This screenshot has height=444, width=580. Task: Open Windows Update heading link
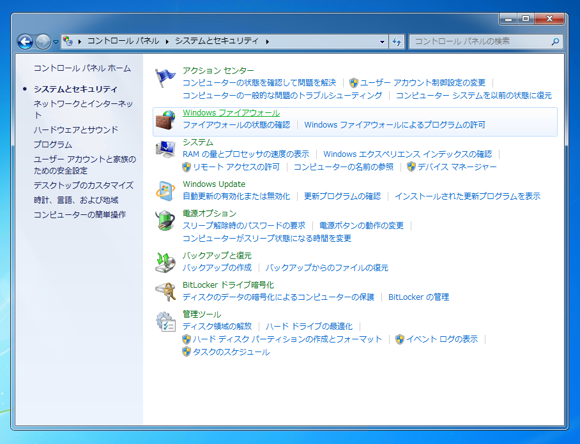point(214,184)
